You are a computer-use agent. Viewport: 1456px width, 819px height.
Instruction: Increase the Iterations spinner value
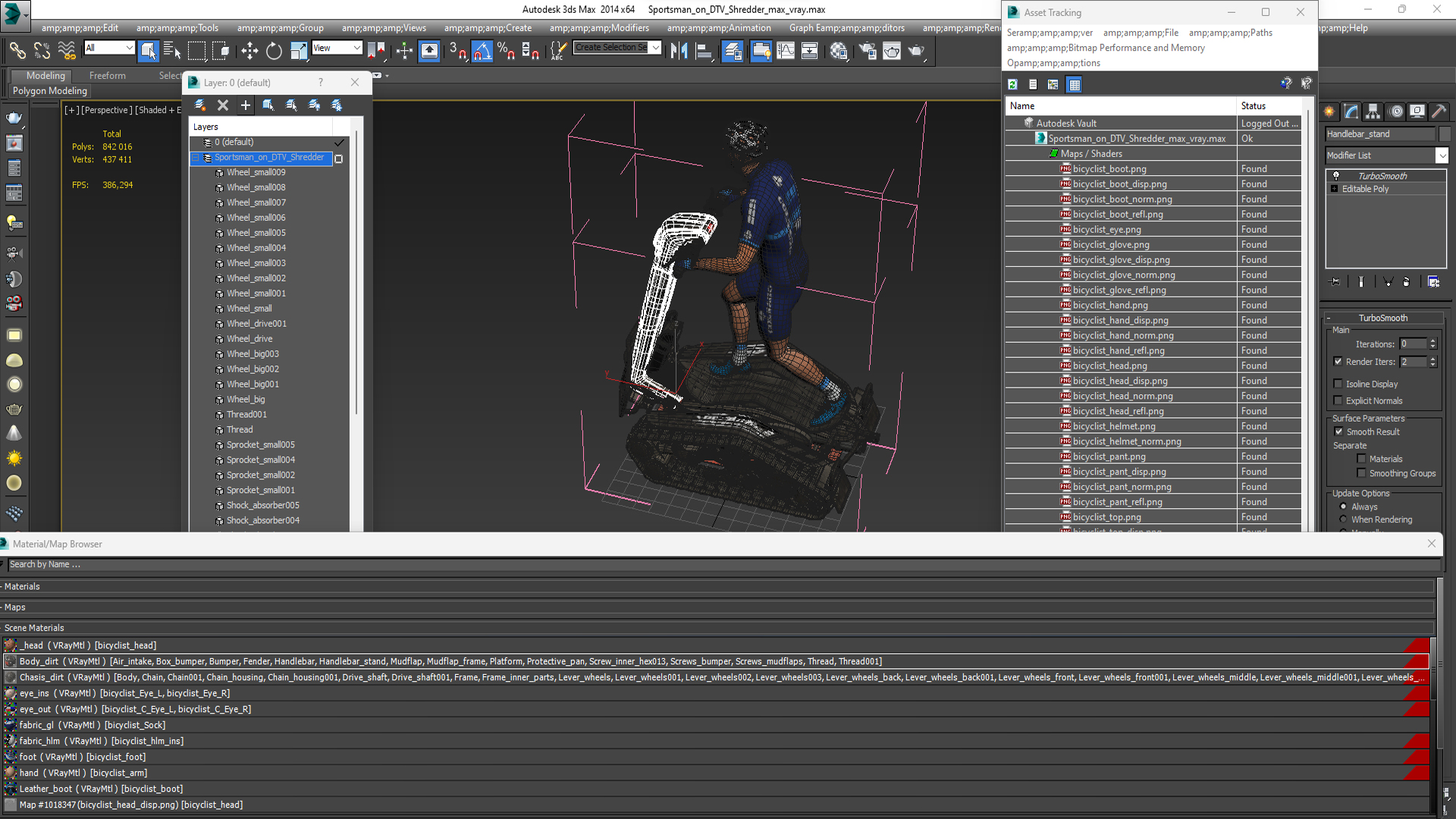(x=1432, y=341)
